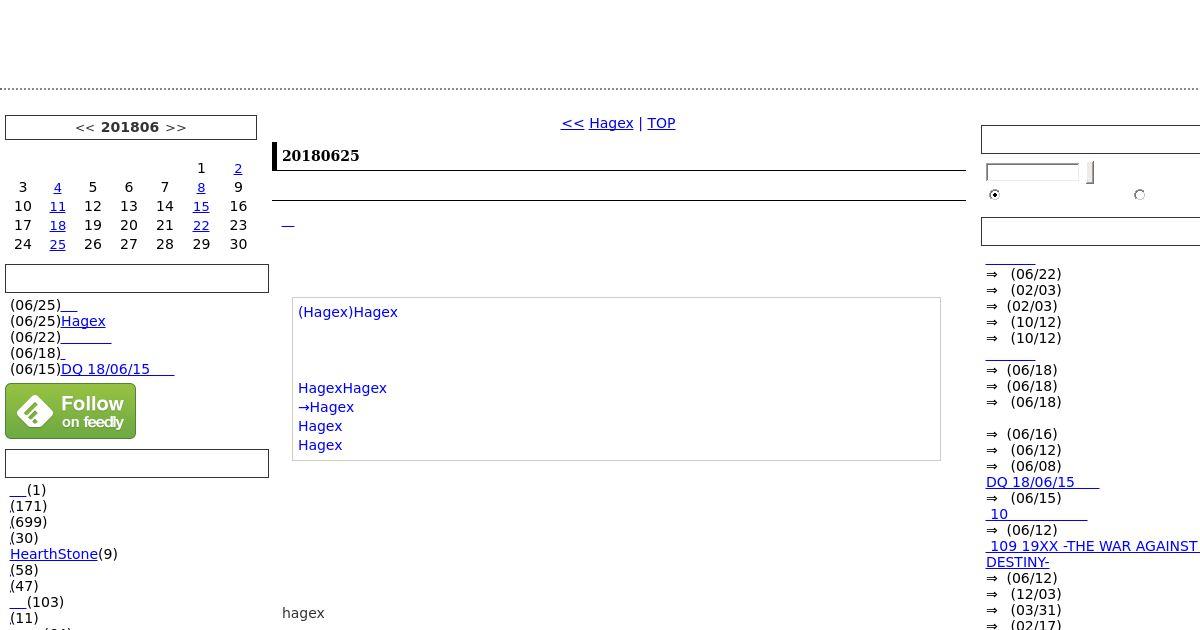Click the (Hagex)Hagex link in quoted box
The image size is (1200, 630).
[x=348, y=312]
